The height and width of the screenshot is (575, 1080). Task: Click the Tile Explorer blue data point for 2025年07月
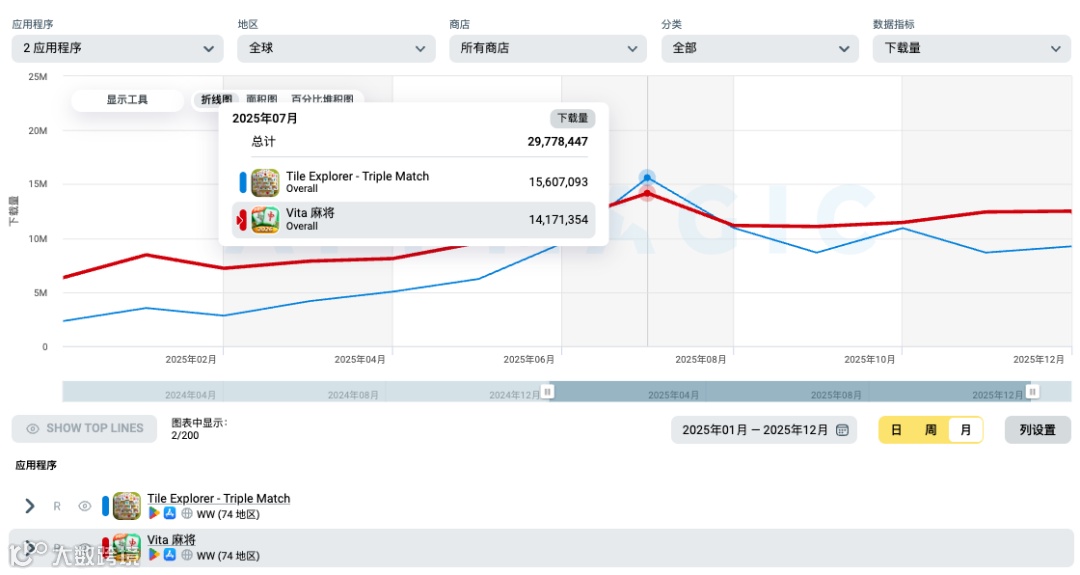pos(647,178)
